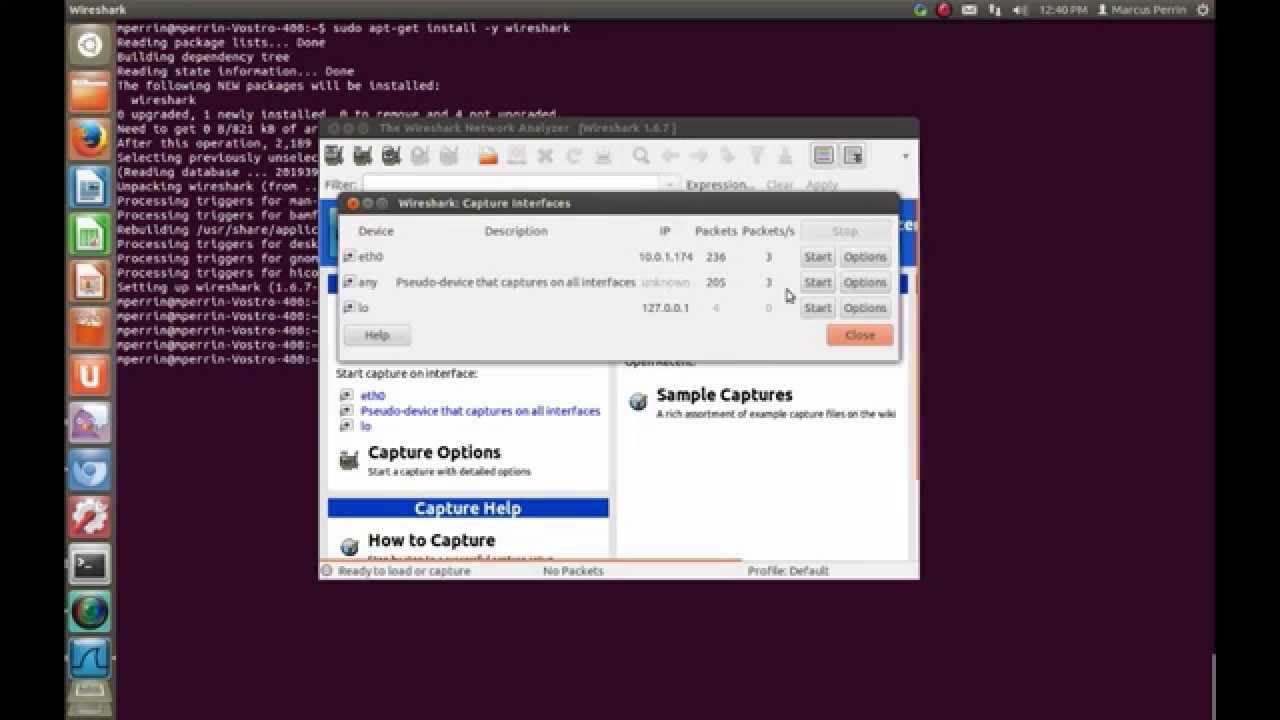Screen dimensions: 1280x720
Task: Open LibreOffice Writer from the launcher
Action: click(90, 187)
